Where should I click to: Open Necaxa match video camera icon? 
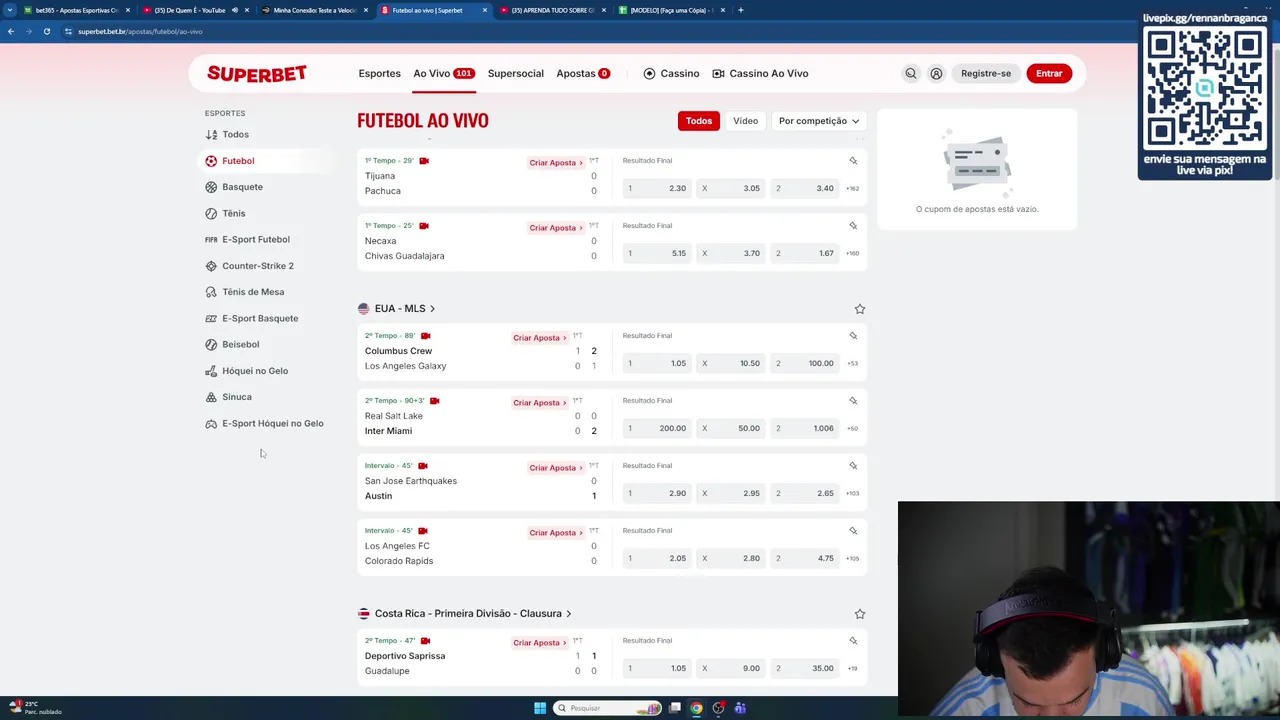pyautogui.click(x=423, y=226)
